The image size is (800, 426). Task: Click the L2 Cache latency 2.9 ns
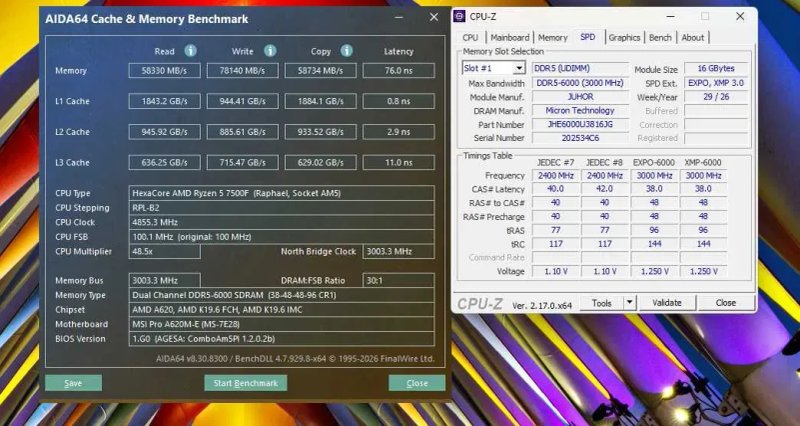pos(398,132)
